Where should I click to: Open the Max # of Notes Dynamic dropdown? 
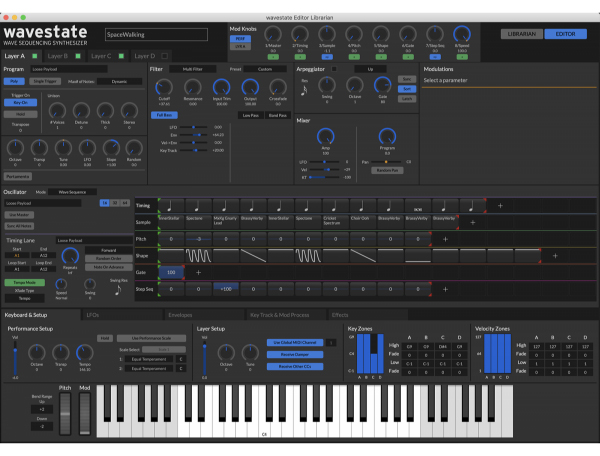coord(119,81)
